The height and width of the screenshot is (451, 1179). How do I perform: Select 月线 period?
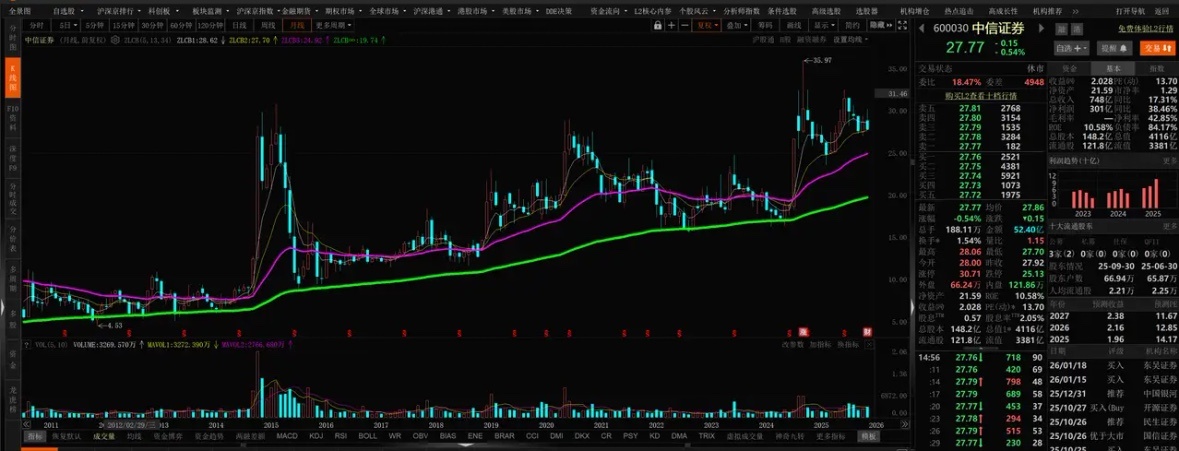tap(298, 25)
